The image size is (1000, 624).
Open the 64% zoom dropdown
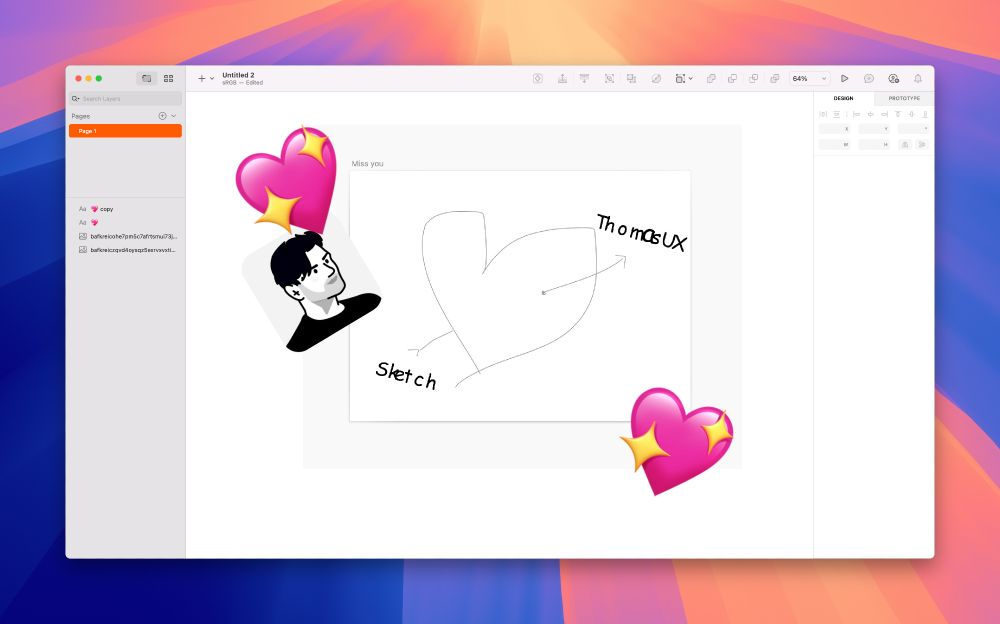click(809, 78)
